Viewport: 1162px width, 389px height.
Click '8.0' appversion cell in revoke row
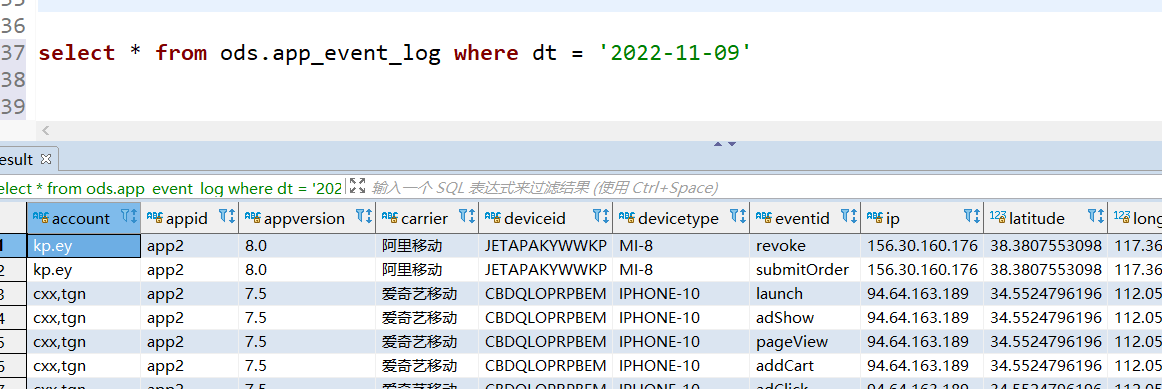click(307, 245)
